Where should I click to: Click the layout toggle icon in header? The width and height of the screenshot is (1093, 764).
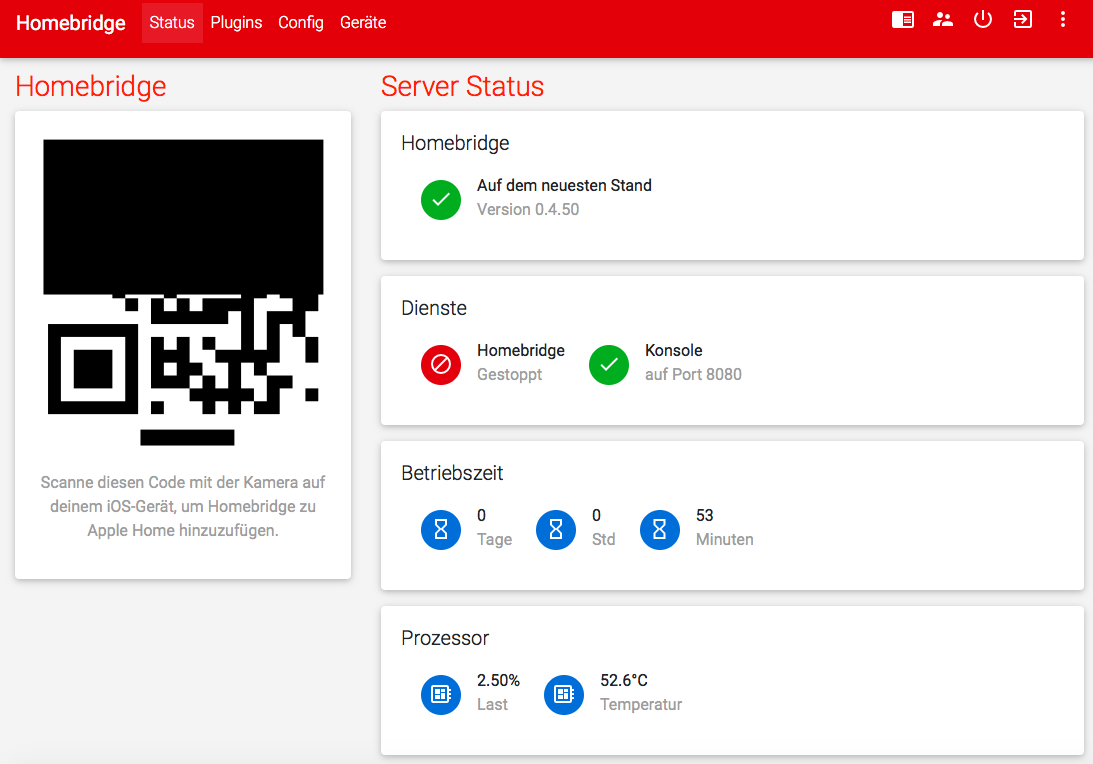[903, 20]
